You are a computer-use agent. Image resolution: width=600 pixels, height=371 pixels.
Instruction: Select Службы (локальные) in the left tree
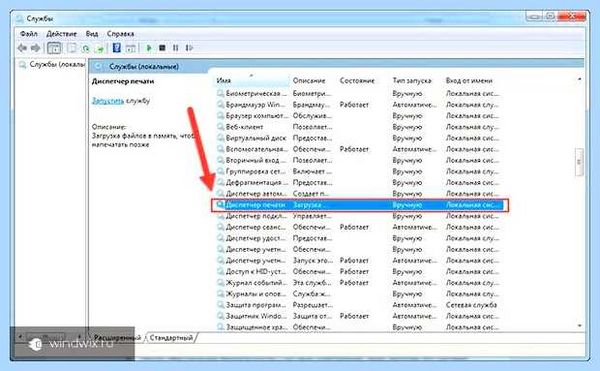pos(57,65)
